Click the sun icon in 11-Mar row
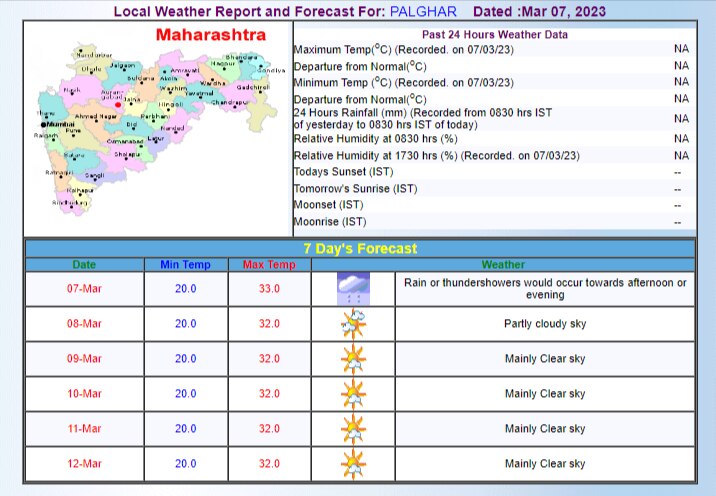Viewport: 716px width, 496px height. point(353,429)
